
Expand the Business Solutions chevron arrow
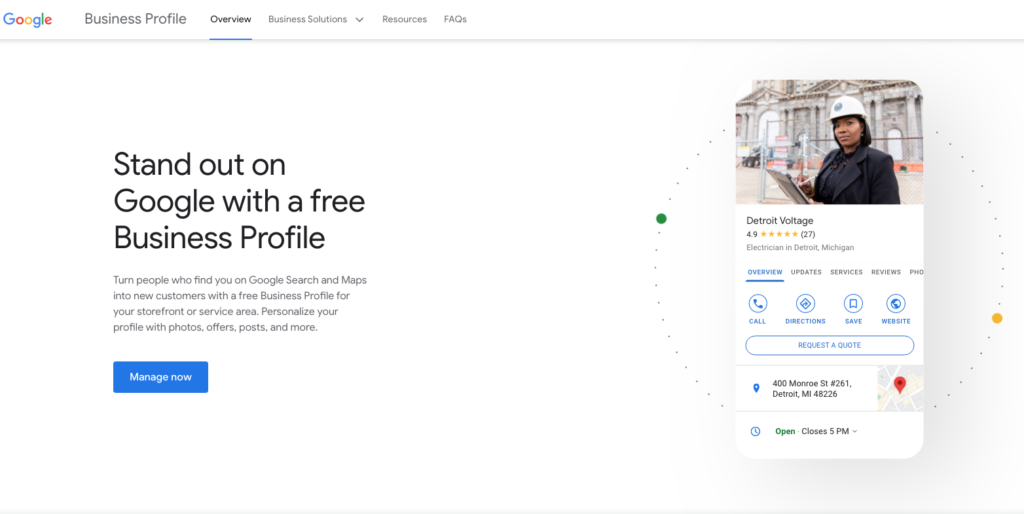359,20
